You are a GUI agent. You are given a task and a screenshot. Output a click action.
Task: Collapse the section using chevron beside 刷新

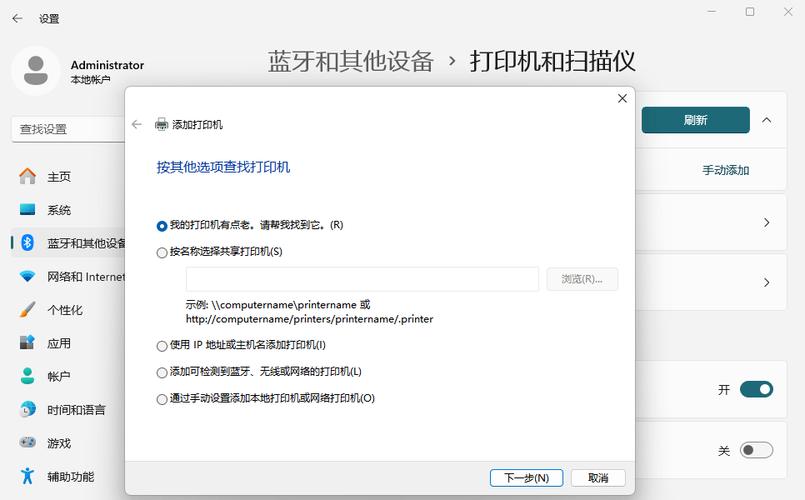point(766,120)
